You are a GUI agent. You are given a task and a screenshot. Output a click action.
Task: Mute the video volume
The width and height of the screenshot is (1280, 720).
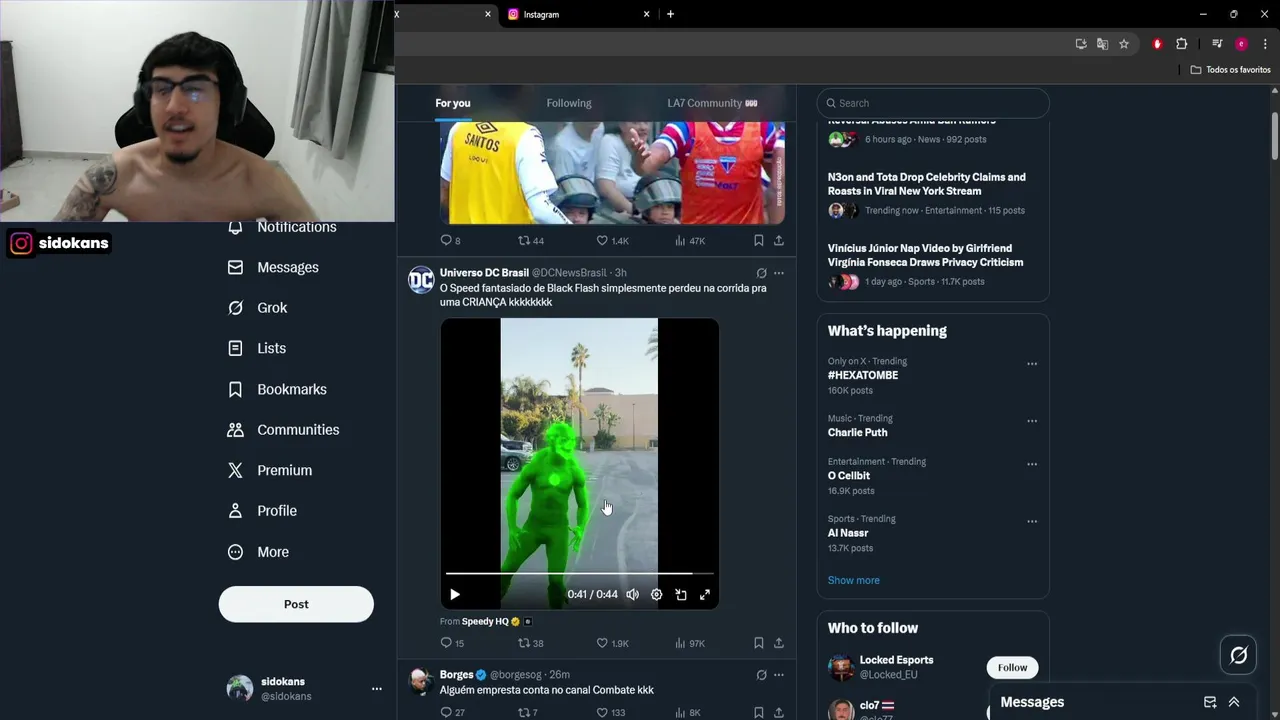coord(632,594)
